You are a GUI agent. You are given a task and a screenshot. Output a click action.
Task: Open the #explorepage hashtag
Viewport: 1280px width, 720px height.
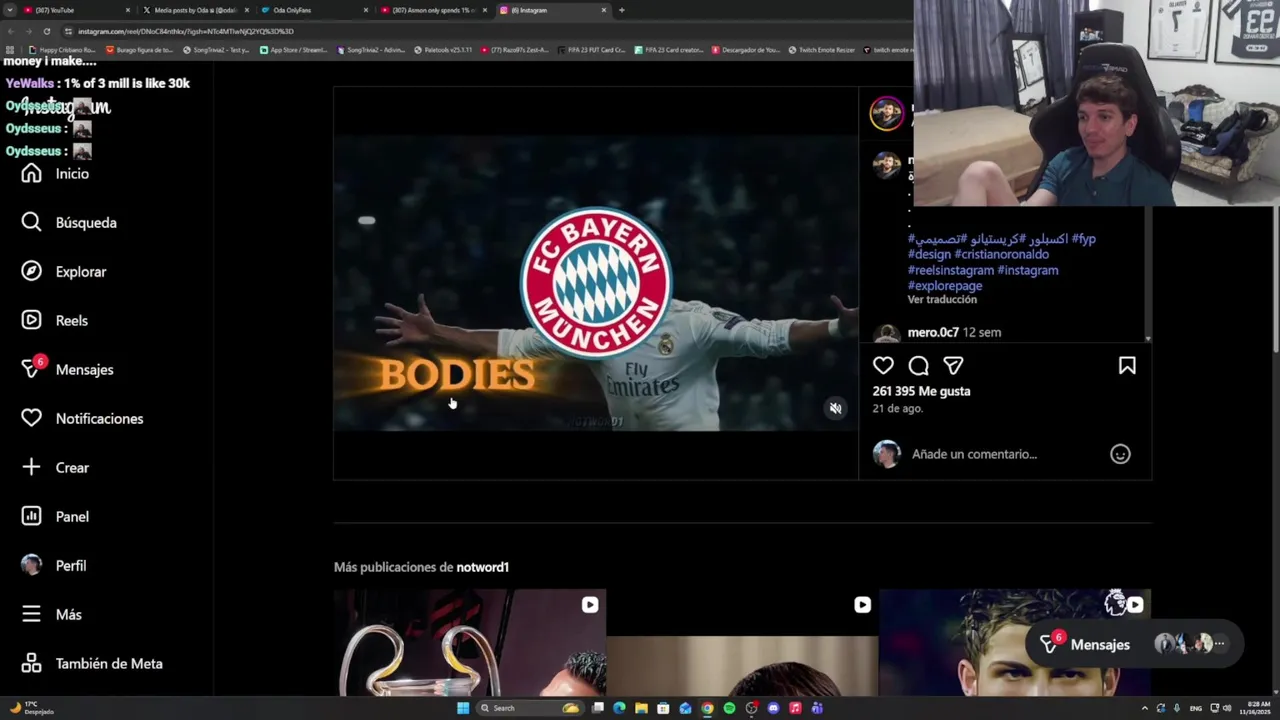coord(945,286)
